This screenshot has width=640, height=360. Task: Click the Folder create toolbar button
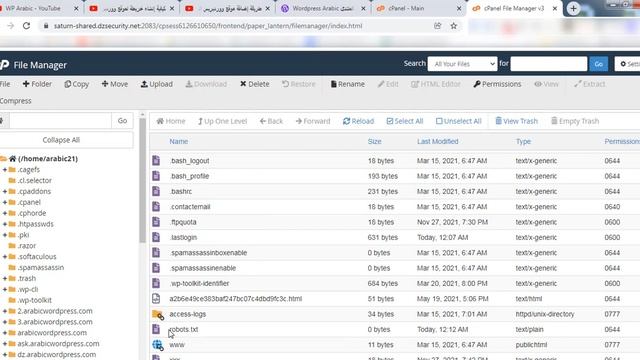coord(37,84)
